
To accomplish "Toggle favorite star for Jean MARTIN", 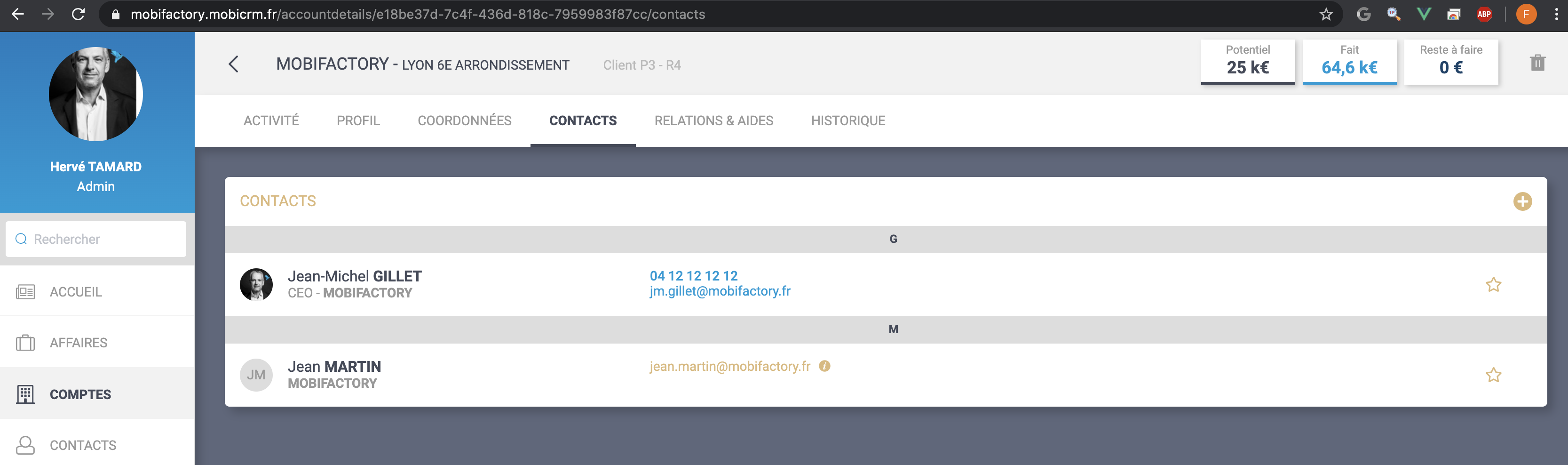I will [1493, 375].
